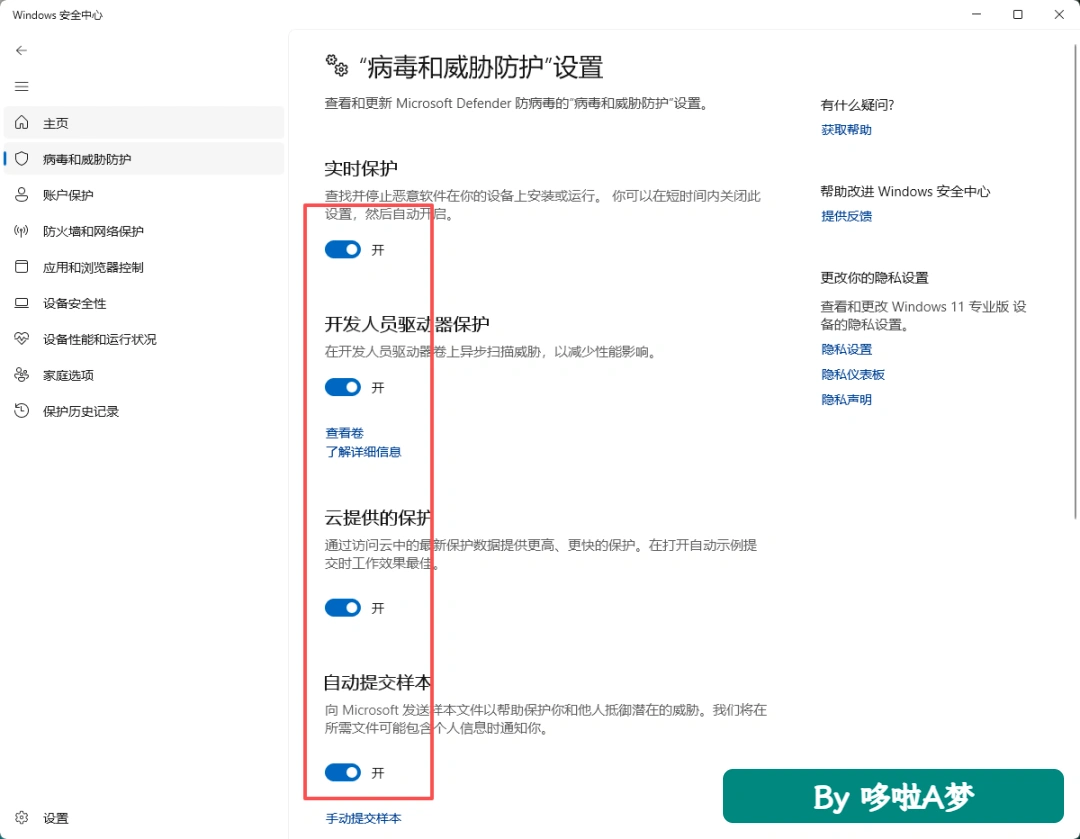
Task: Minimize the Windows 安全中心 window
Action: (x=976, y=14)
